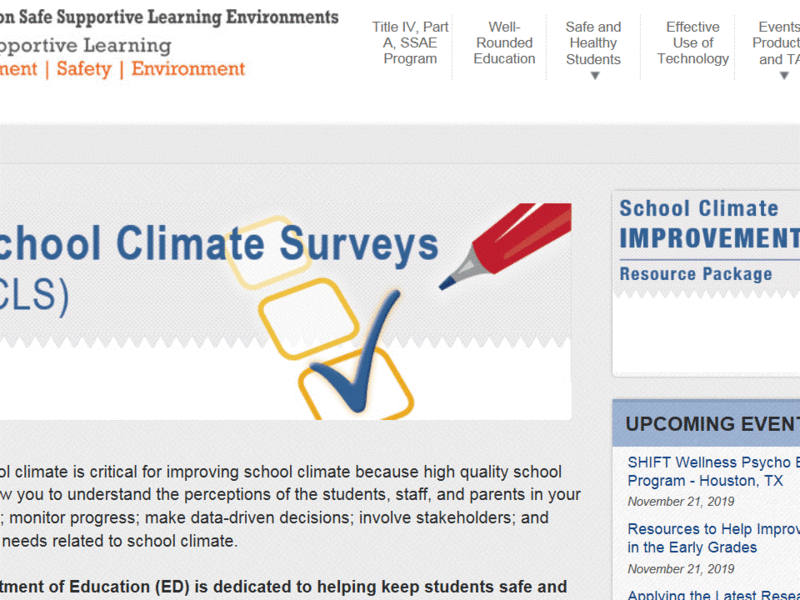This screenshot has height=600, width=800.
Task: Open the SHIFT Wellness Psycho event link
Action: tap(714, 471)
